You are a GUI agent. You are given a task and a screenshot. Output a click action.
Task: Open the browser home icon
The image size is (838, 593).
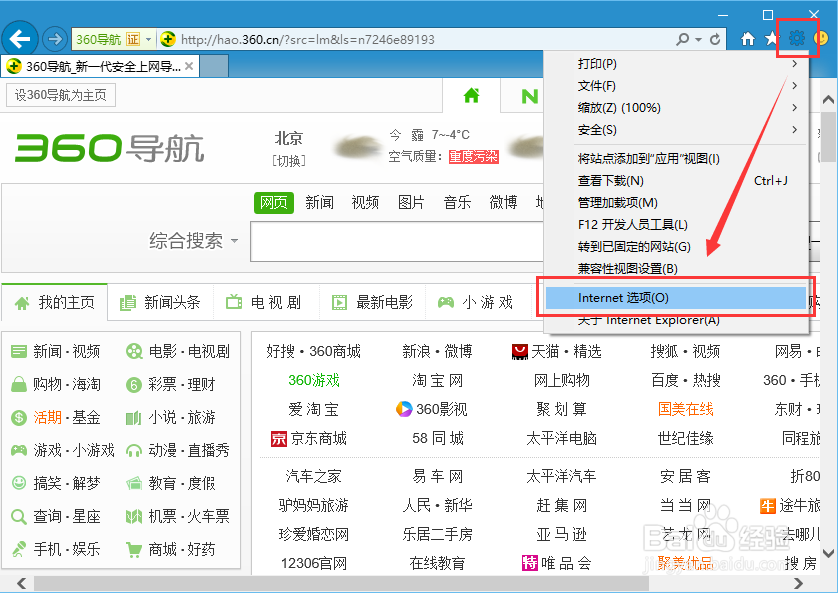tap(748, 38)
